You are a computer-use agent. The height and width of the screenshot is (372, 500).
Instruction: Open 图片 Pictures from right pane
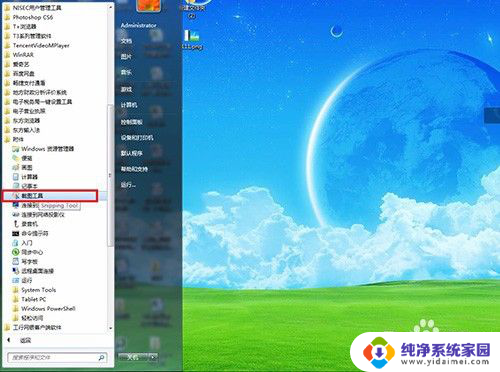pos(126,56)
